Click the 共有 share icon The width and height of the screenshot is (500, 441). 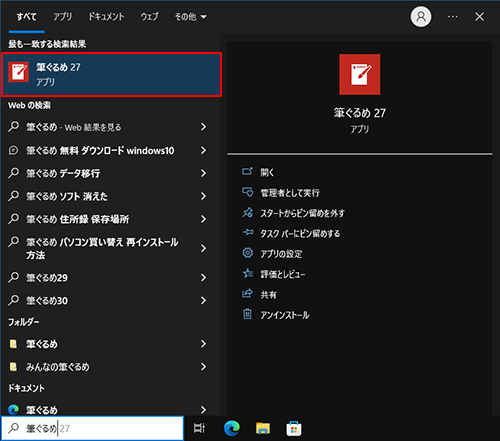point(247,294)
